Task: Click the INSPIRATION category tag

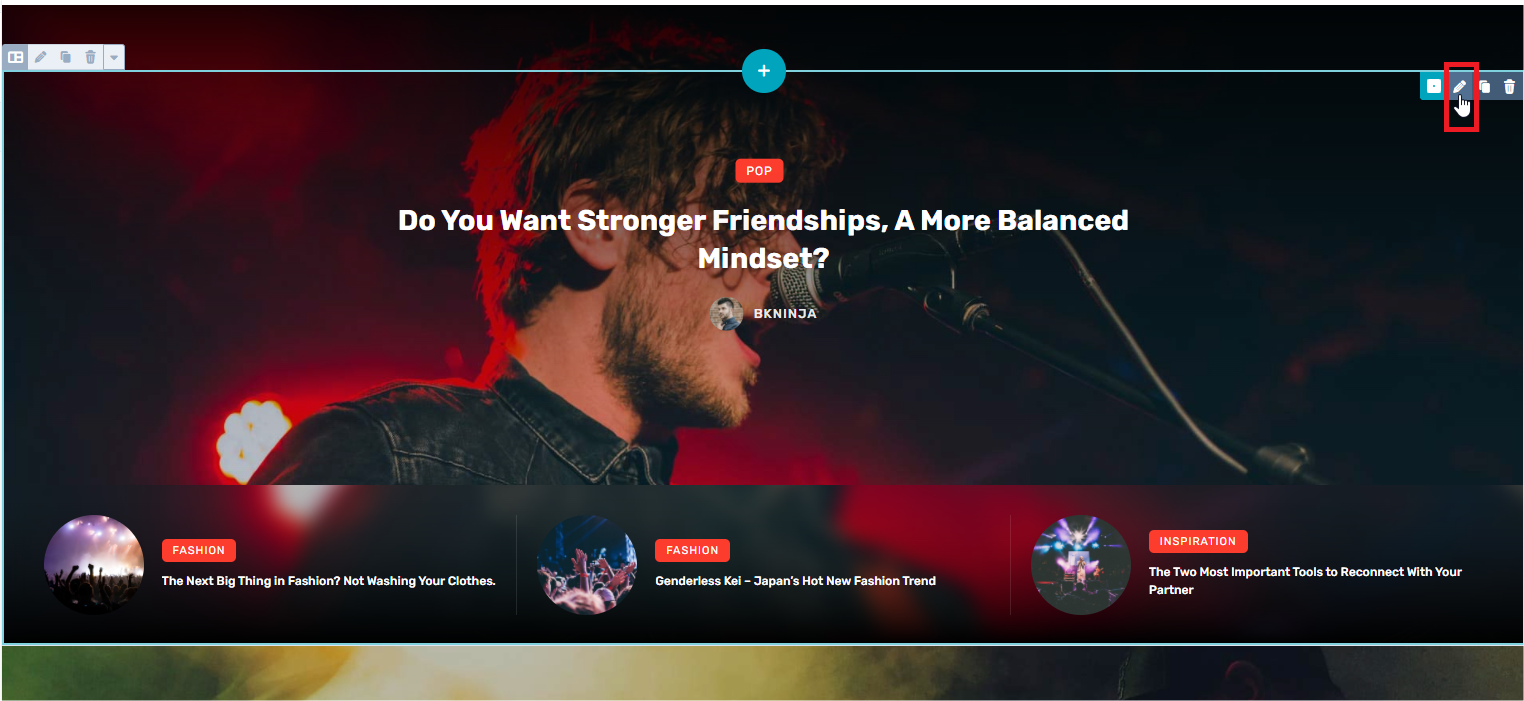Action: tap(1198, 541)
